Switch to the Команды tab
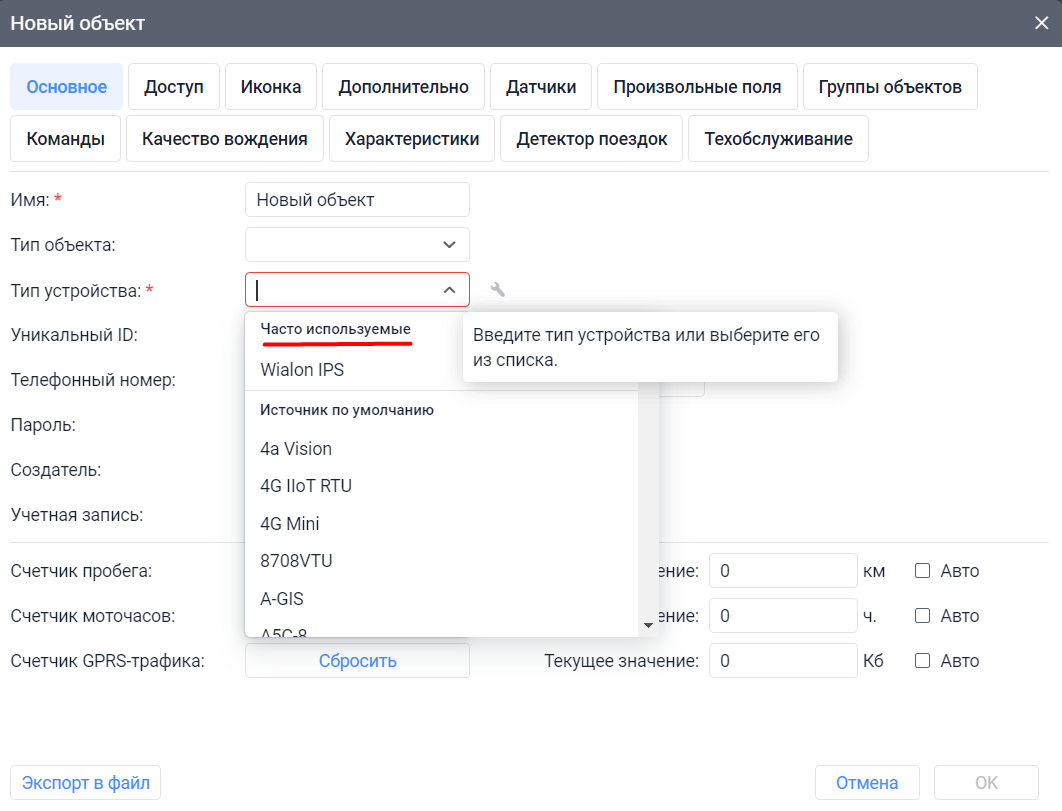1062x811 pixels. pyautogui.click(x=65, y=138)
